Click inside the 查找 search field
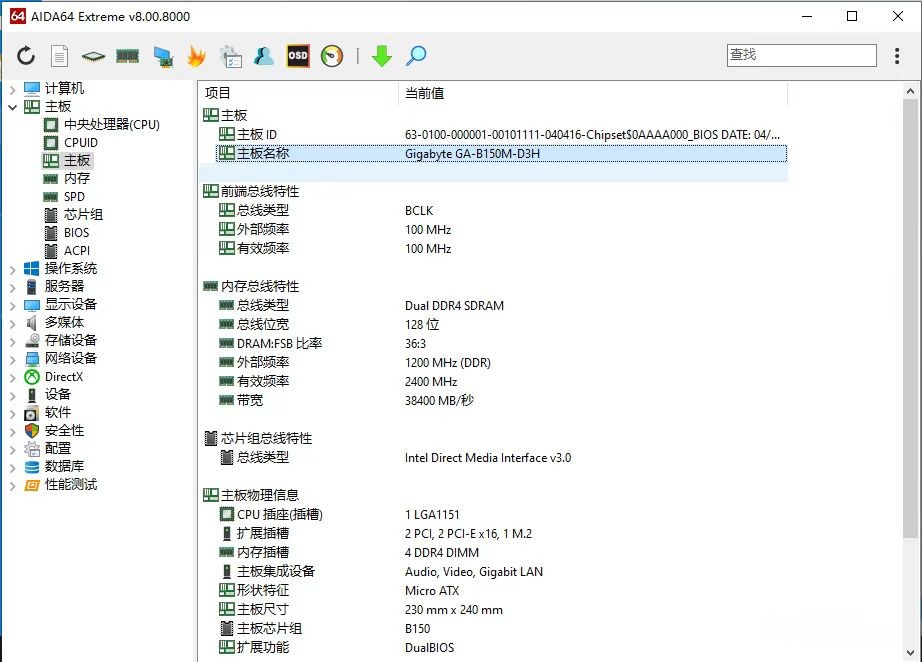The height and width of the screenshot is (662, 922). point(800,55)
